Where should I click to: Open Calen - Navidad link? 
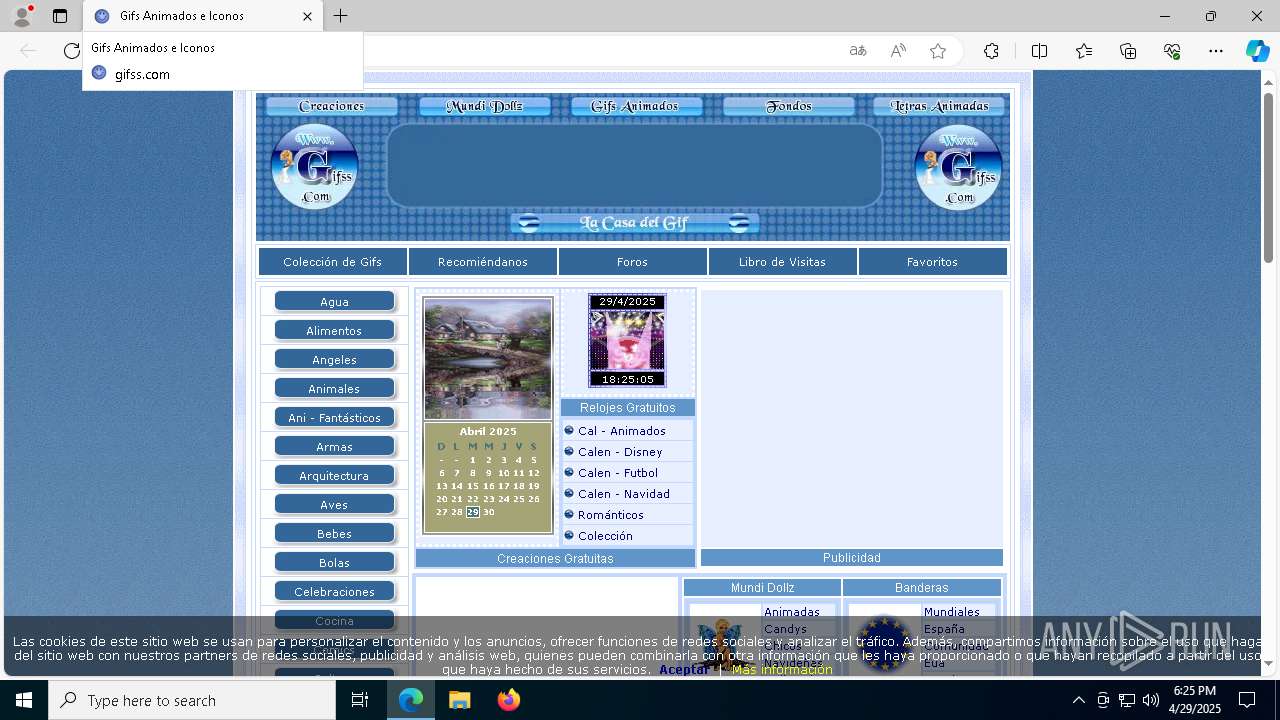point(623,494)
